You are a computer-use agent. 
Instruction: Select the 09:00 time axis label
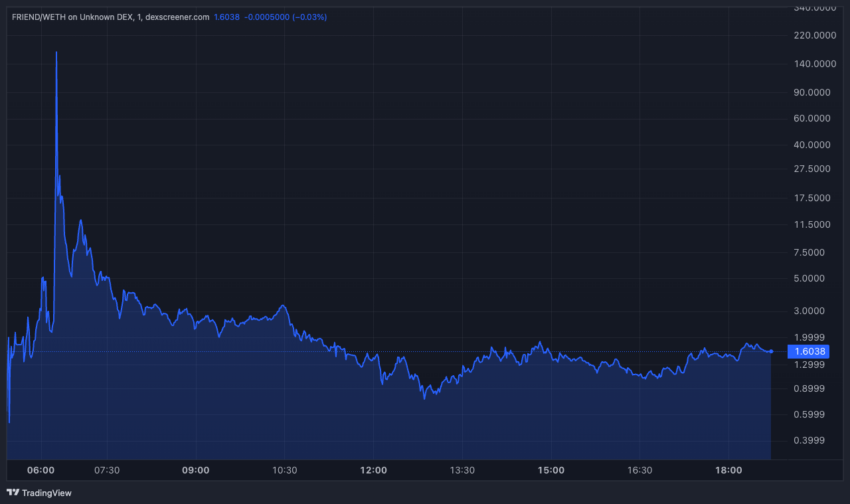point(195,470)
